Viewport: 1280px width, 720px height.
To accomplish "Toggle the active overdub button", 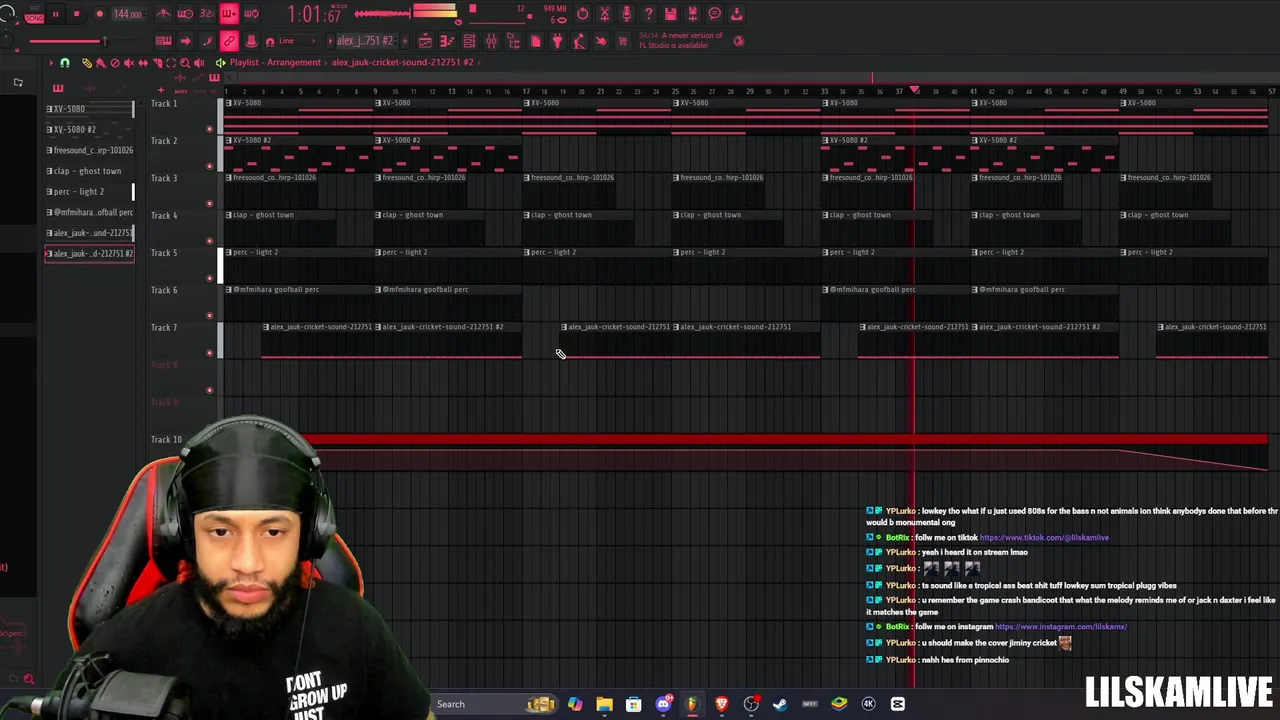I will click(229, 14).
